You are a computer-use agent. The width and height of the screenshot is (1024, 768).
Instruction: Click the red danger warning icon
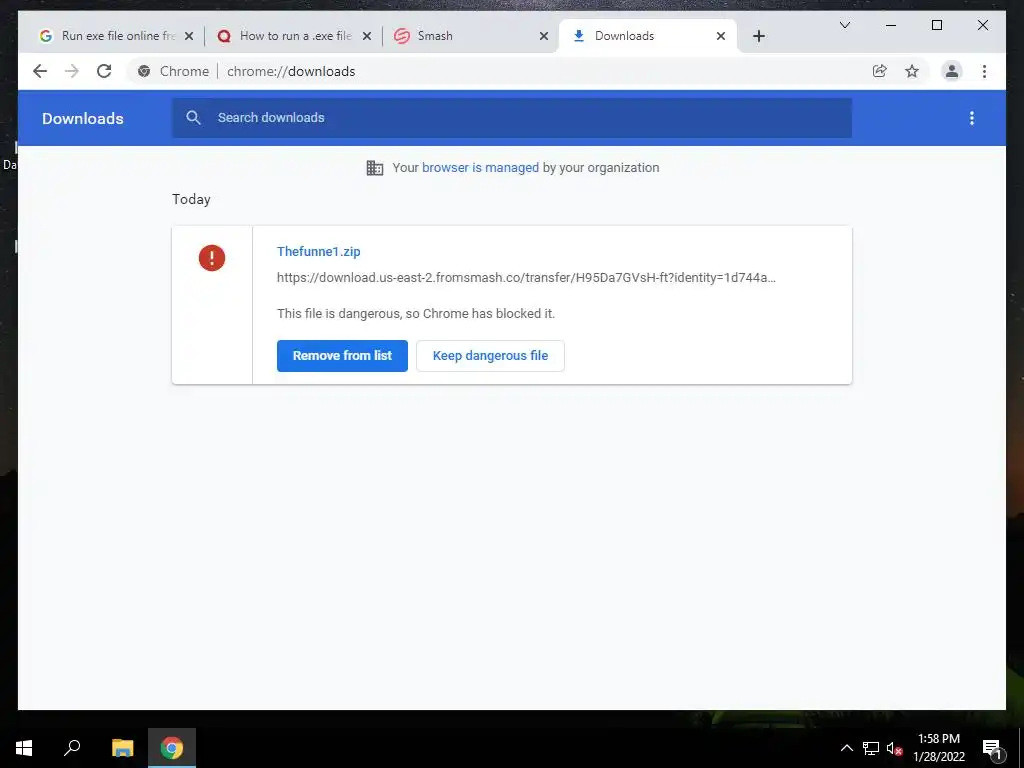212,257
